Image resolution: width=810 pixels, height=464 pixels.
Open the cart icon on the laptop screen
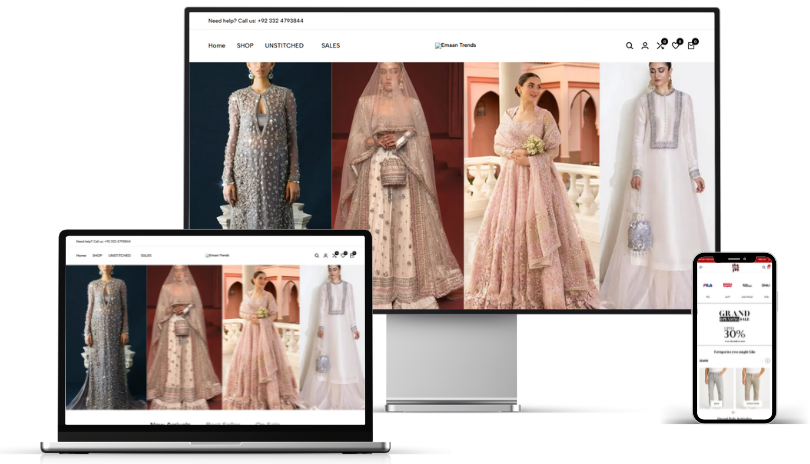351,255
